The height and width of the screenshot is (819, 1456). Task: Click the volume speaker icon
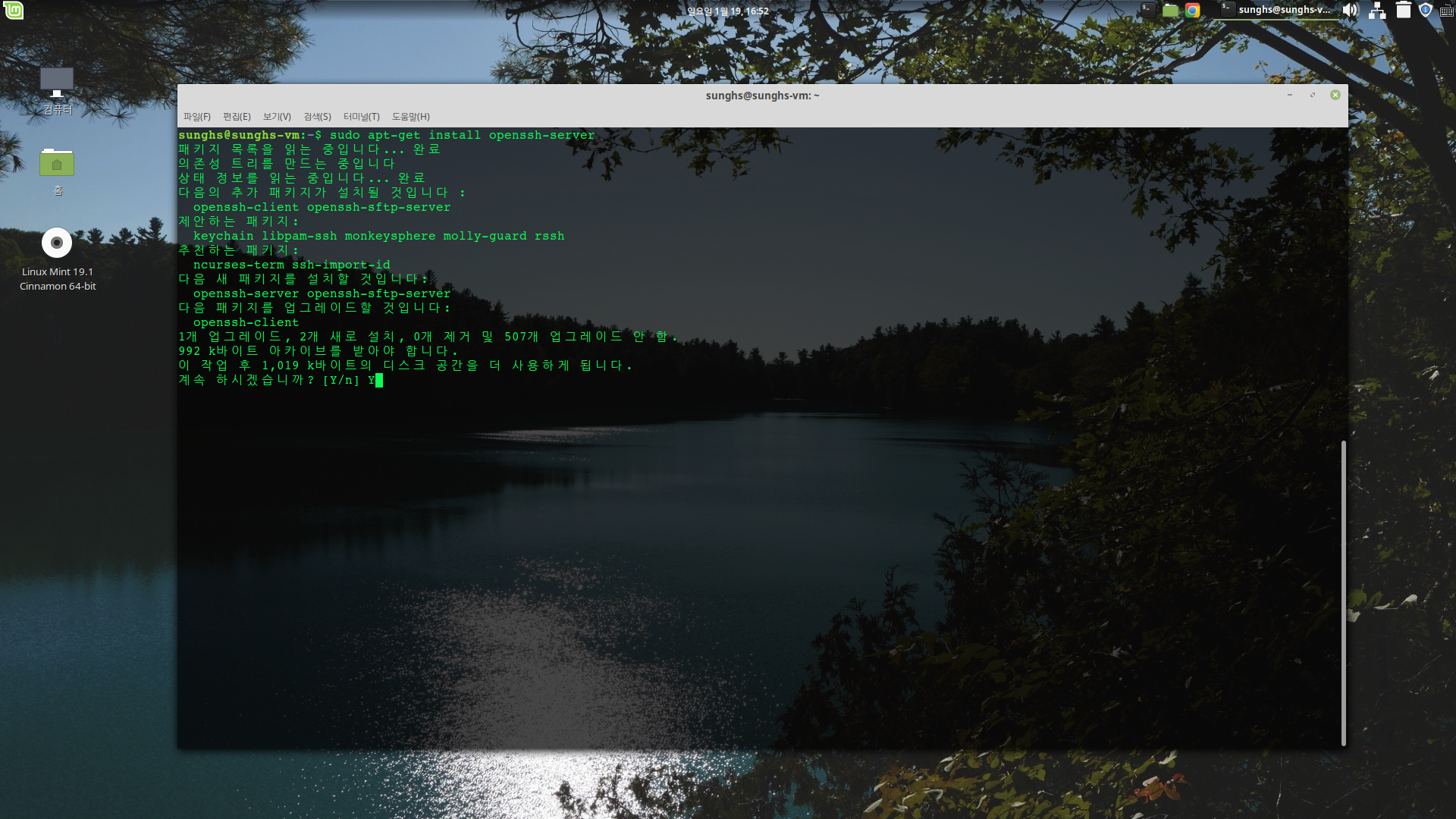[1350, 10]
